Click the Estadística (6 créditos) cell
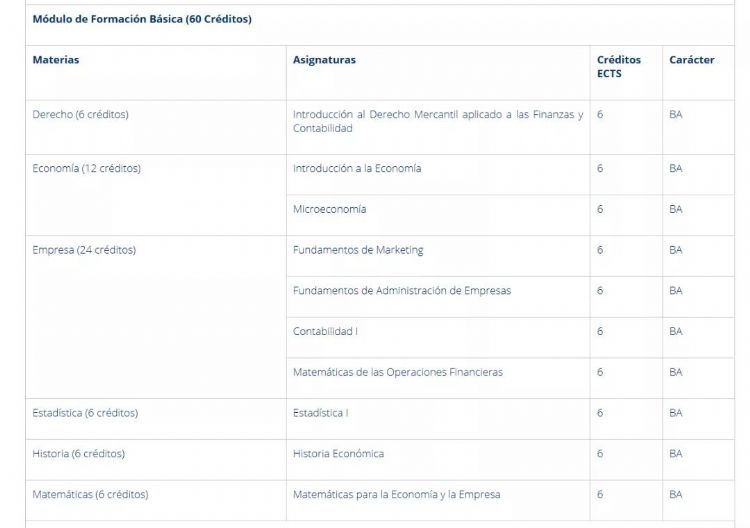Screen dimensions: 750x528 coord(85,413)
